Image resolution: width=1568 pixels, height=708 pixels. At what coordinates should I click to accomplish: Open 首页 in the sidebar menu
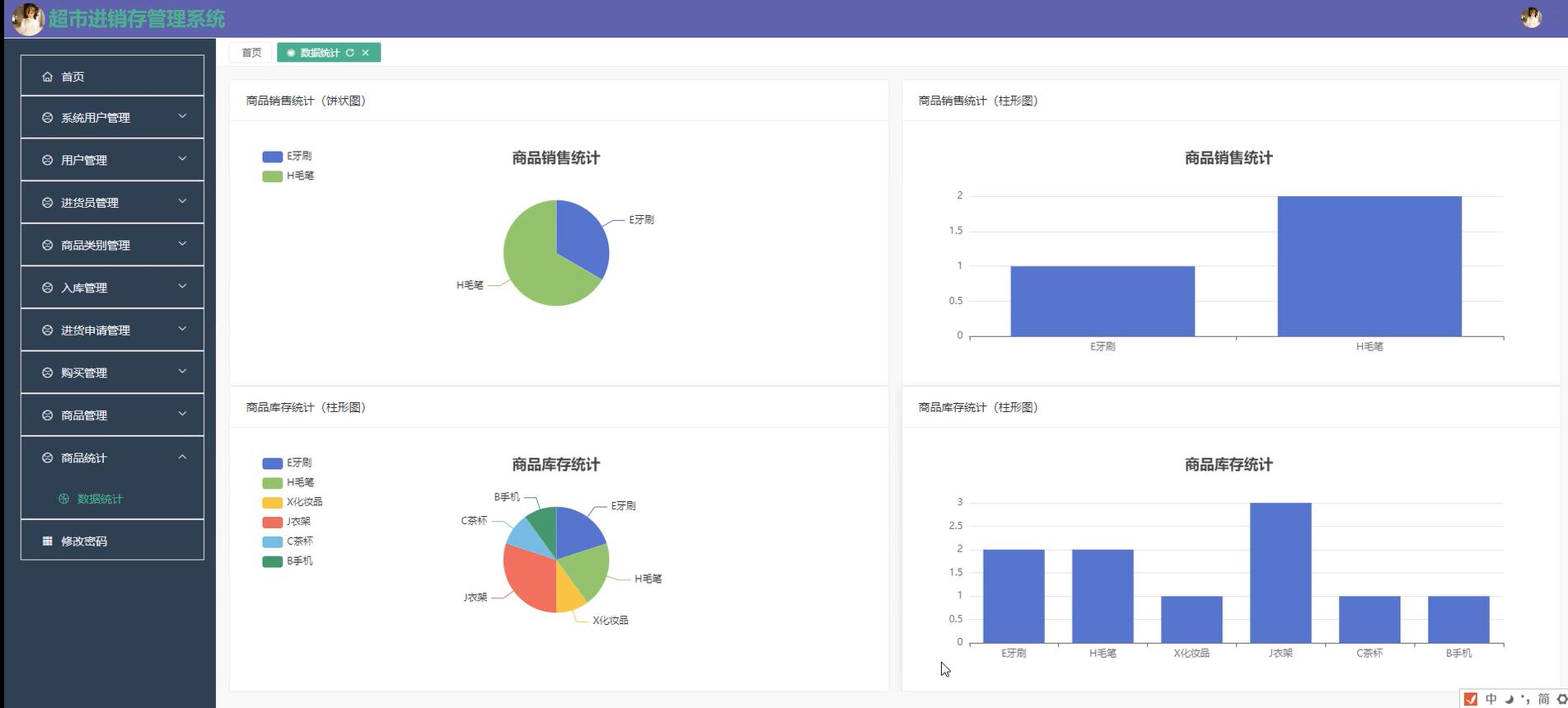tap(112, 77)
